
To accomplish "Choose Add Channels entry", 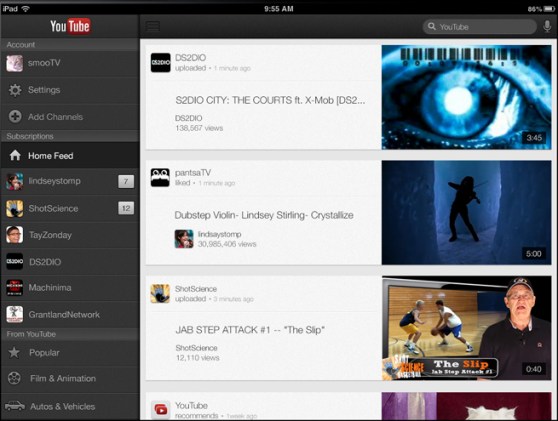I will tap(70, 117).
